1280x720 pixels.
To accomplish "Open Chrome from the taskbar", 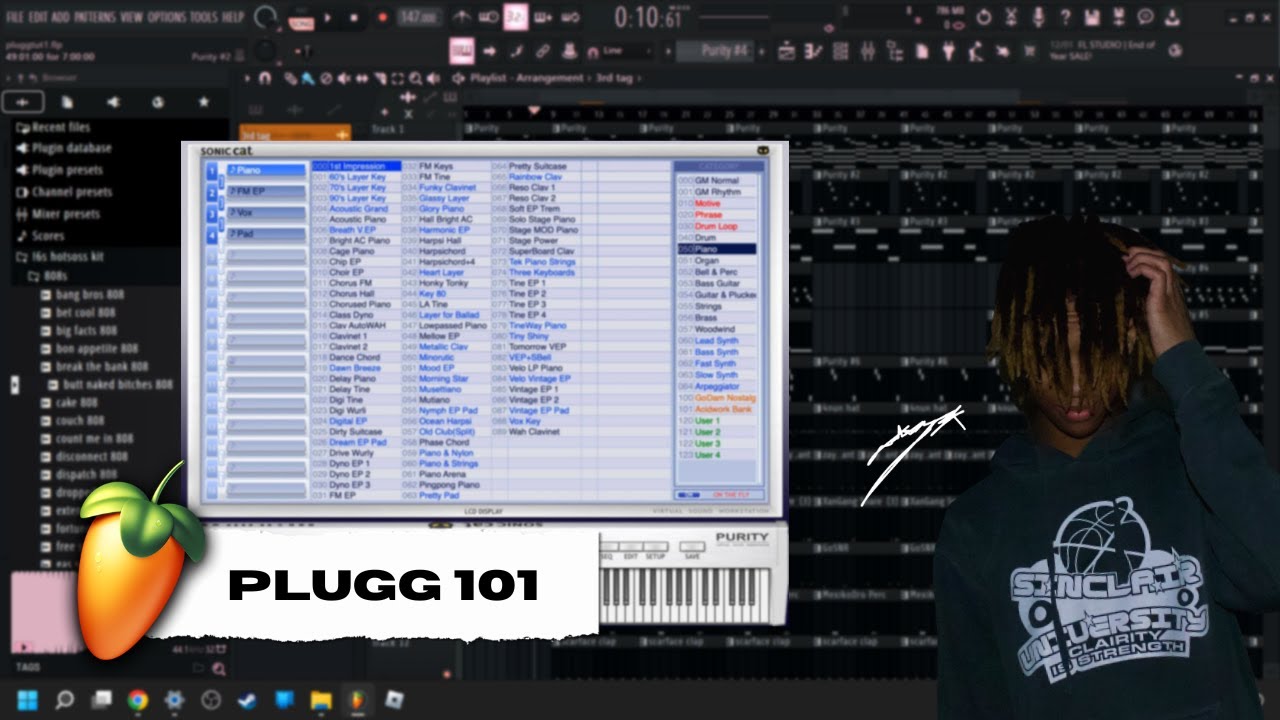I will 138,700.
